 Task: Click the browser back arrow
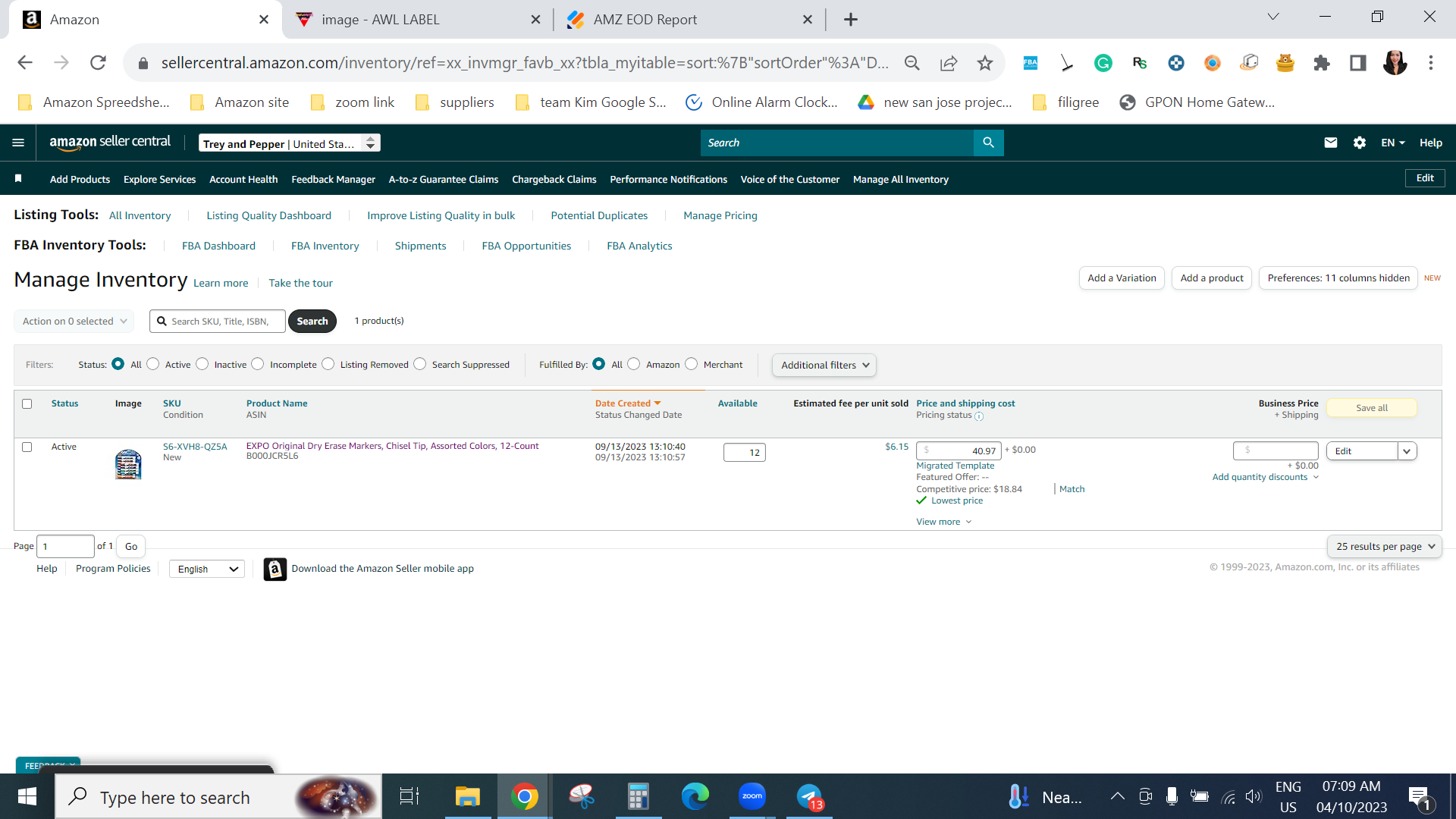[x=25, y=63]
